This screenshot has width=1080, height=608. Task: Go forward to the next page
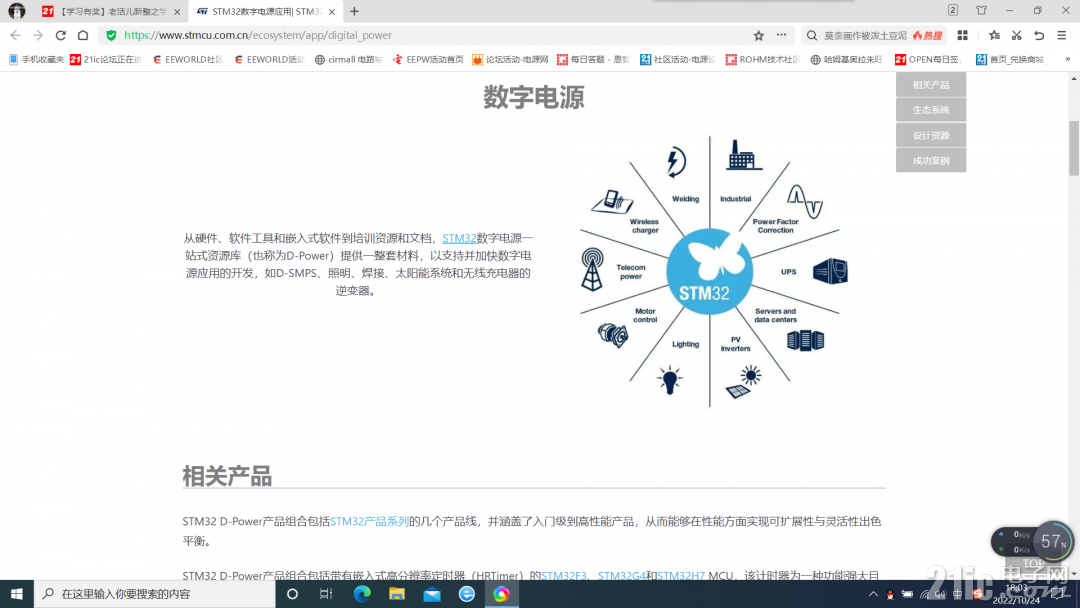coord(38,35)
